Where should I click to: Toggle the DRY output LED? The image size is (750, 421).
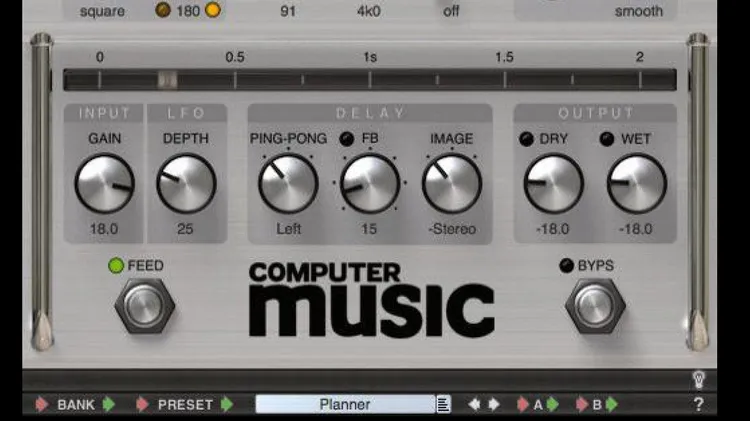pyautogui.click(x=525, y=139)
